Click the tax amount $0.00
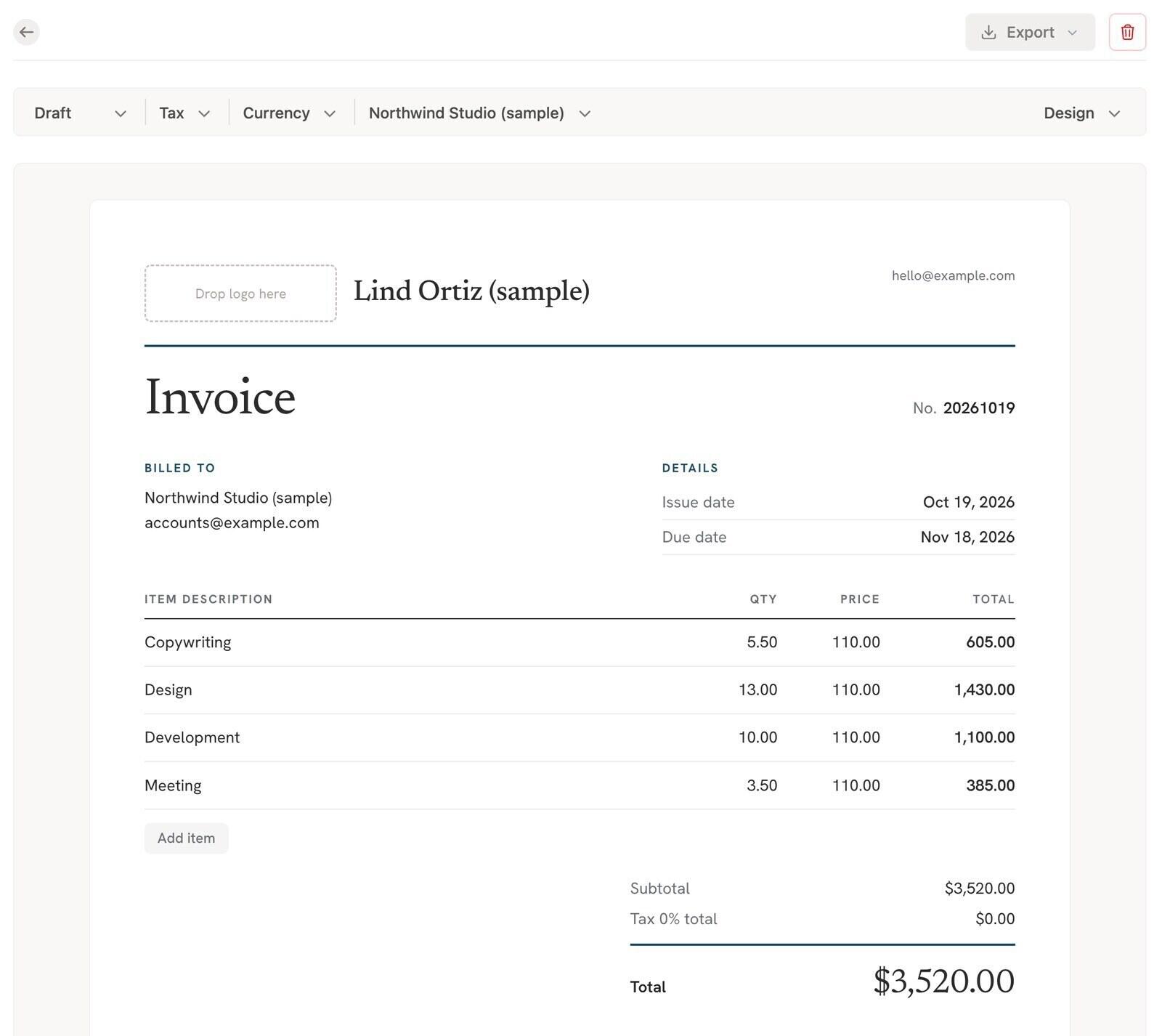This screenshot has width=1162, height=1036. (x=995, y=919)
